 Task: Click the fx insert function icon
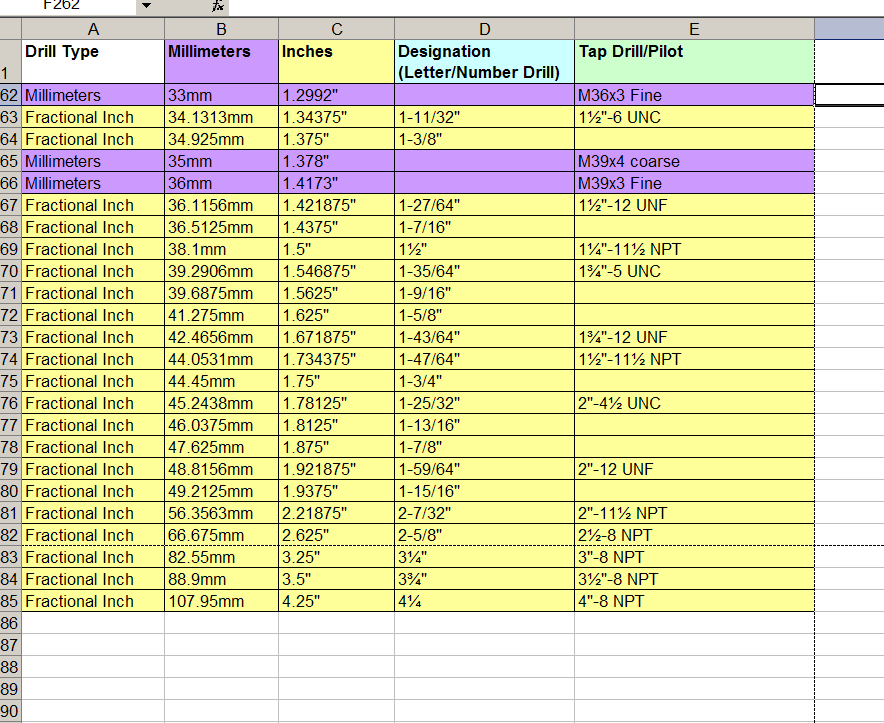pos(218,6)
